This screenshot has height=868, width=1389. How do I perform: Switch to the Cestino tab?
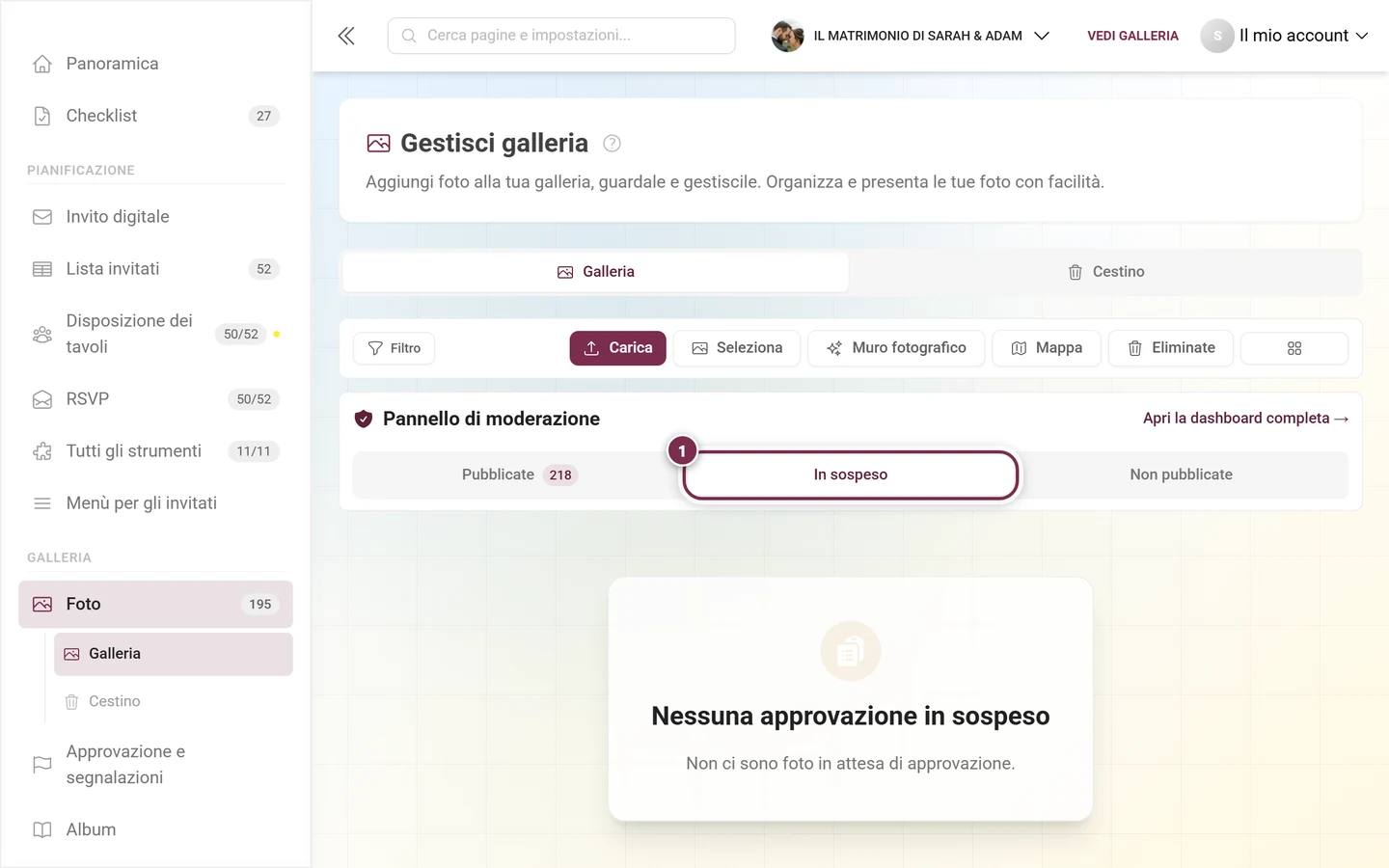click(1105, 272)
